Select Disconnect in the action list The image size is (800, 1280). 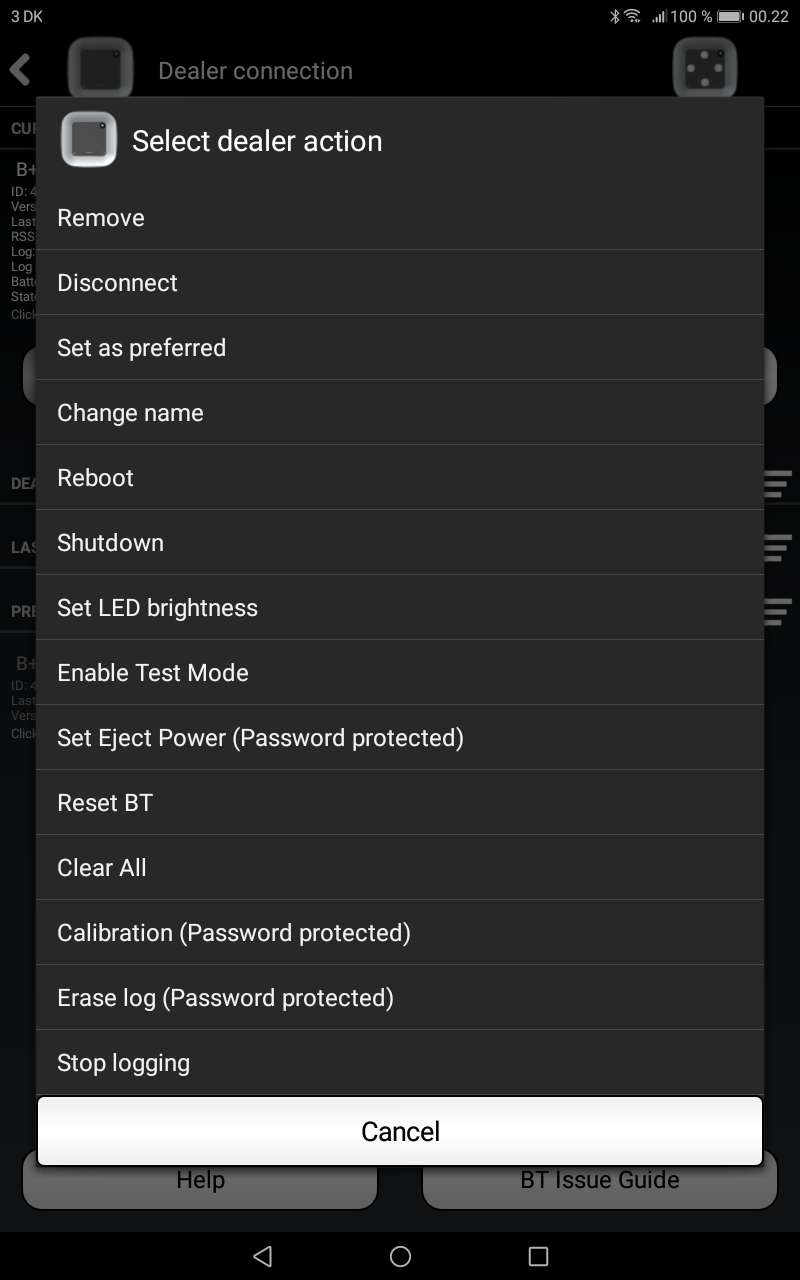point(400,283)
